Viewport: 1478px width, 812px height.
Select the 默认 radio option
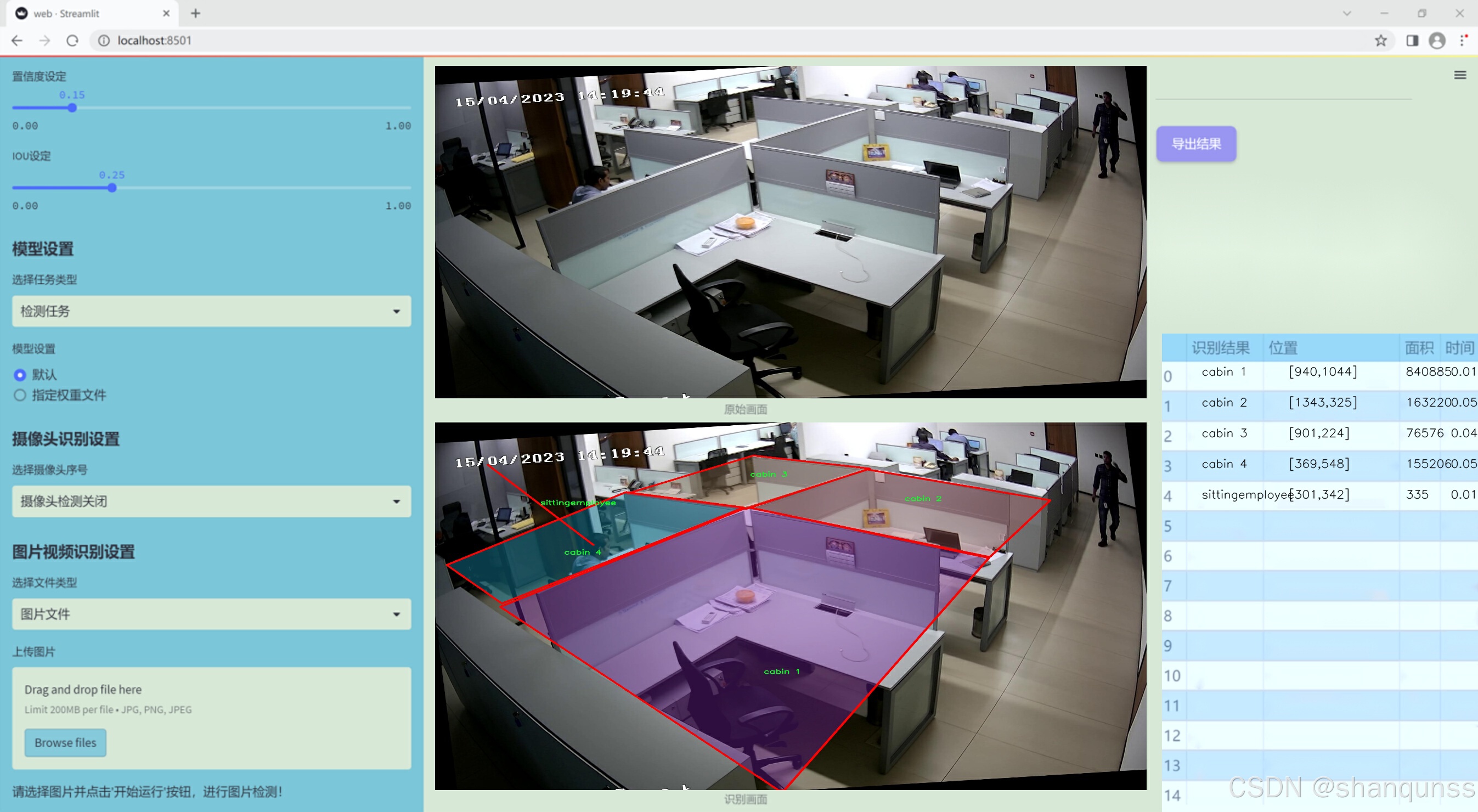pyautogui.click(x=20, y=375)
